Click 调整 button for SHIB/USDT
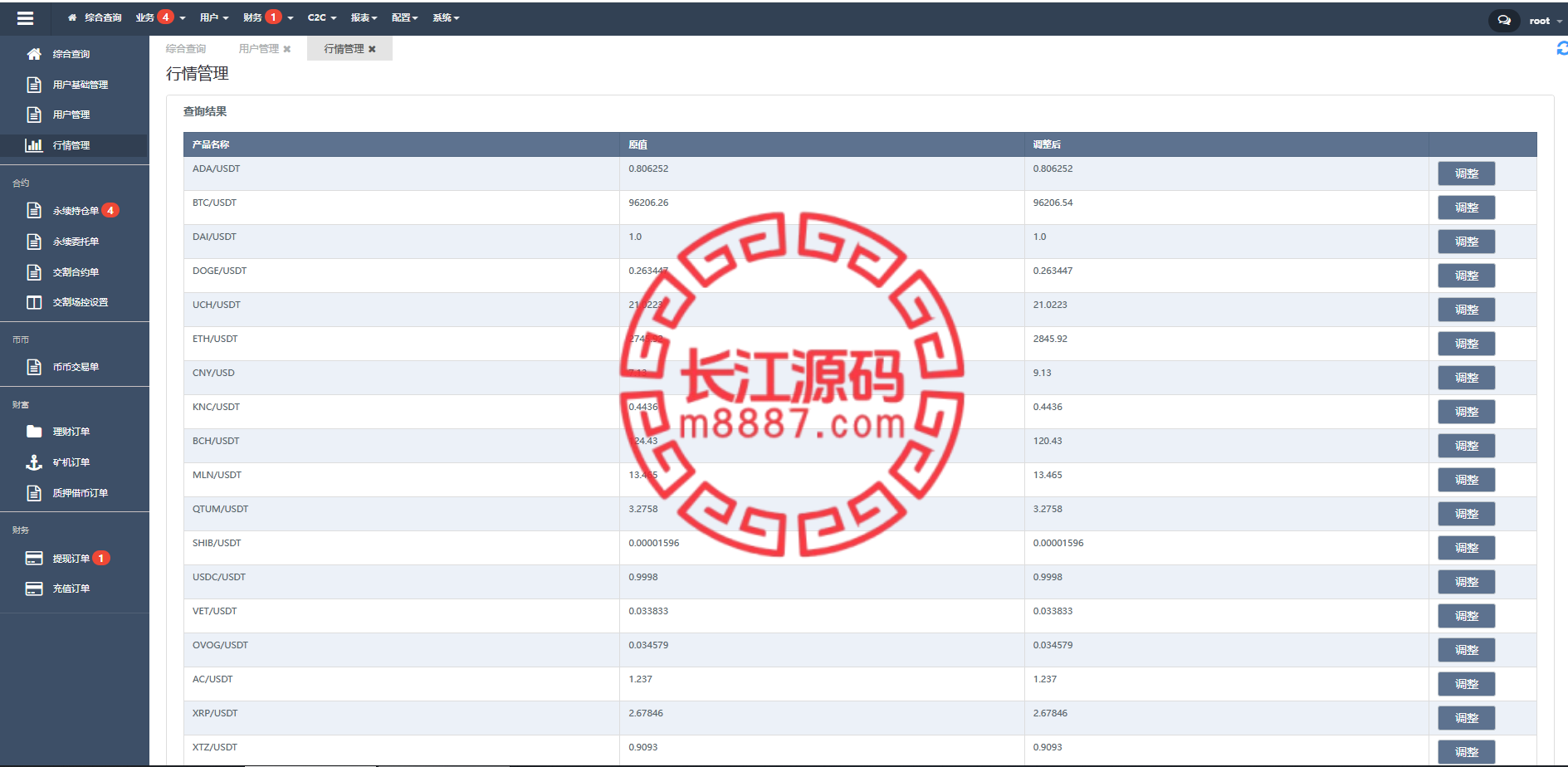The image size is (1568, 767). click(1466, 548)
